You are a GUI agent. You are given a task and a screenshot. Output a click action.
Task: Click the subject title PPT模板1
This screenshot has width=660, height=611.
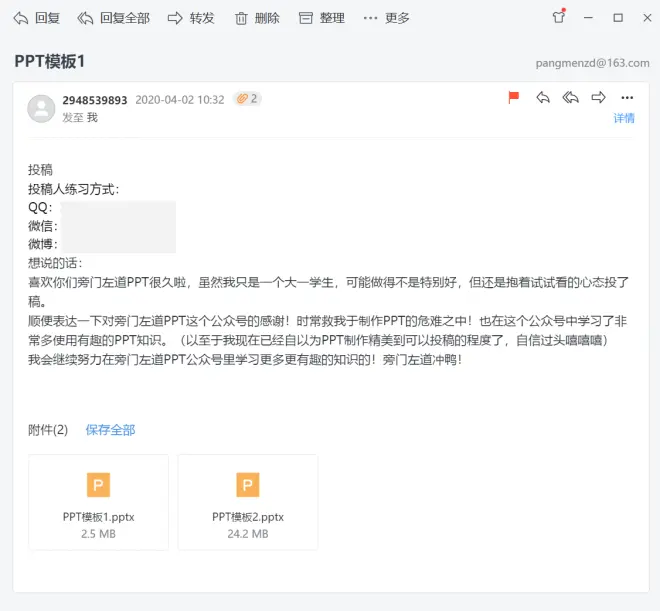tap(50, 61)
